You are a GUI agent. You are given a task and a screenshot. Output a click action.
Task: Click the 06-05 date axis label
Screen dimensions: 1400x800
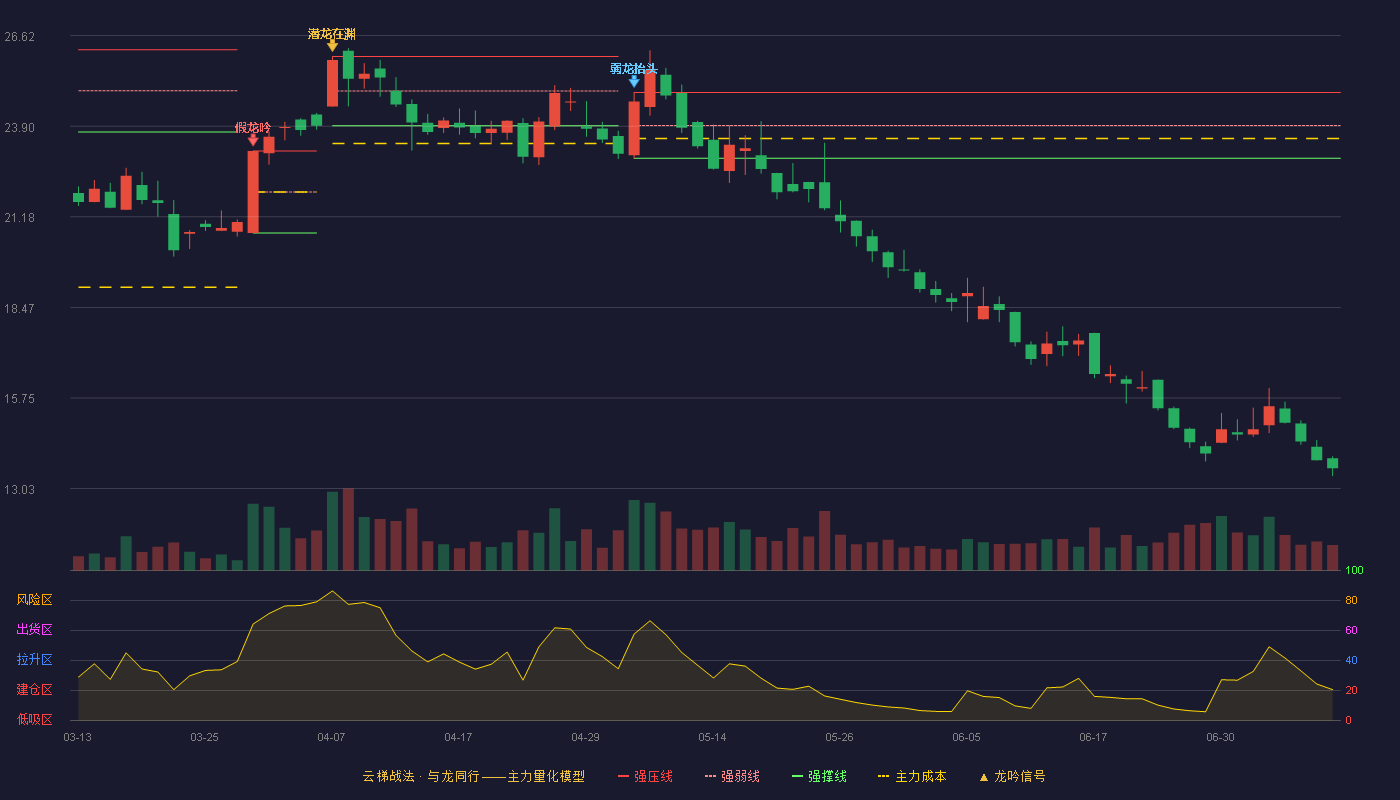click(966, 737)
